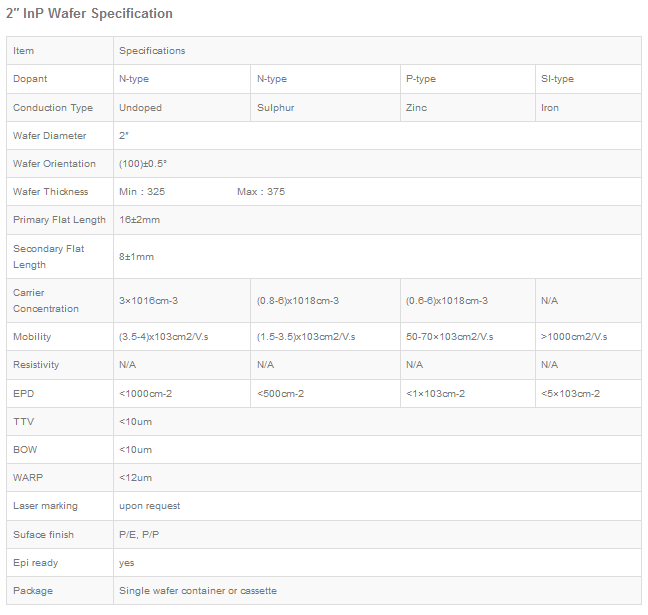Click the 'Specifications' header cell
This screenshot has height=615, width=648.
point(152,51)
